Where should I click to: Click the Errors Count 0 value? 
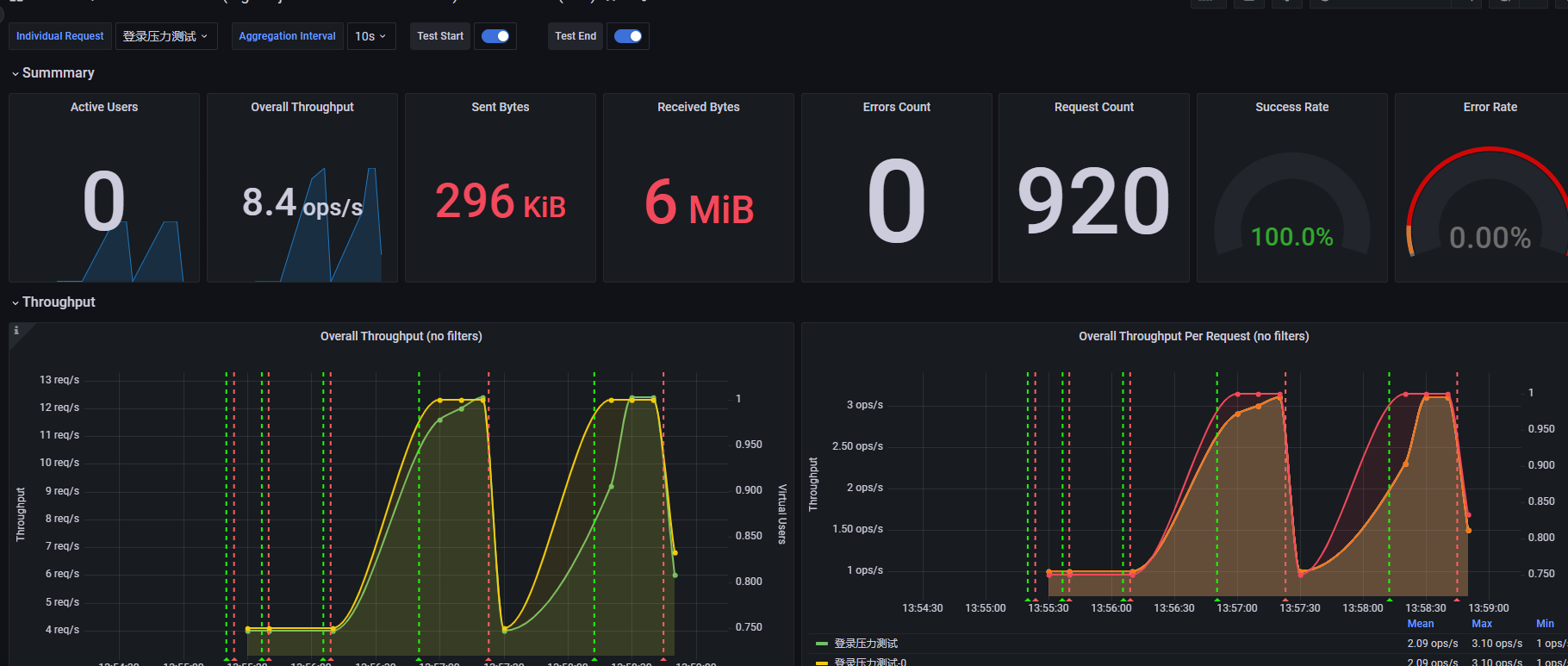tap(897, 202)
